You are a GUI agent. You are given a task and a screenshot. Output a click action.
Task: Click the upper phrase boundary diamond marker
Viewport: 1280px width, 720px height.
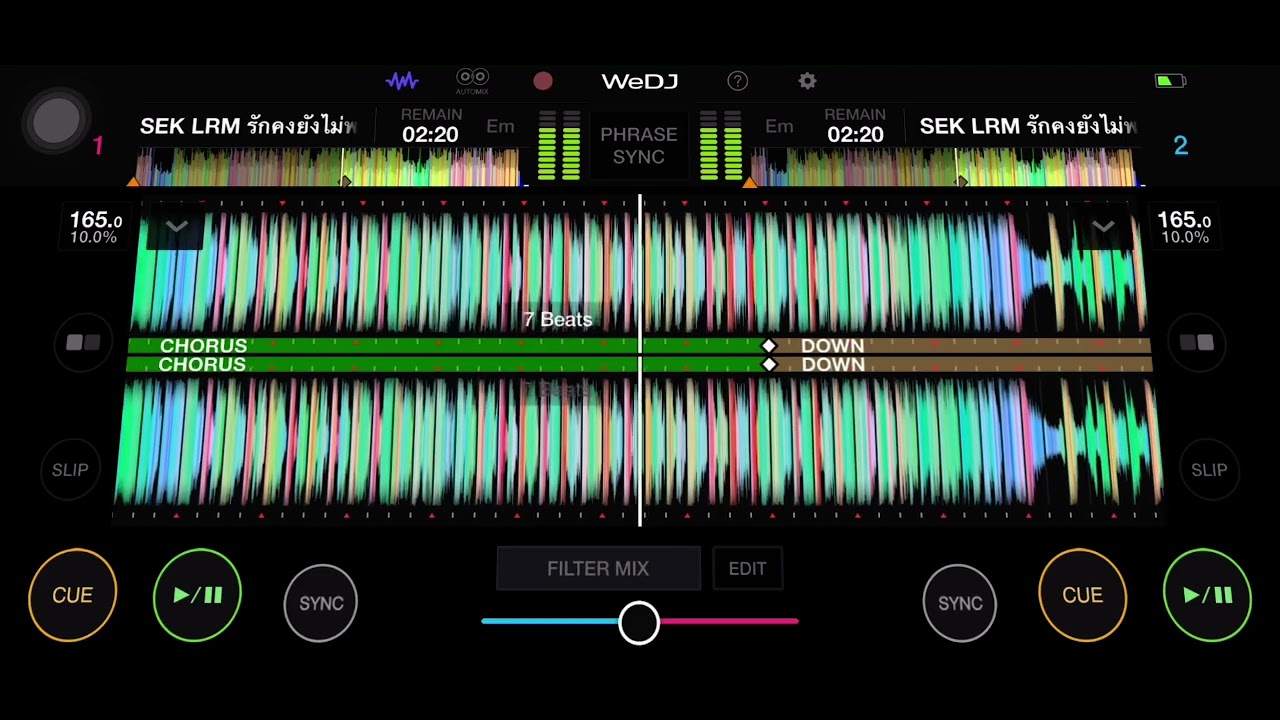[768, 345]
